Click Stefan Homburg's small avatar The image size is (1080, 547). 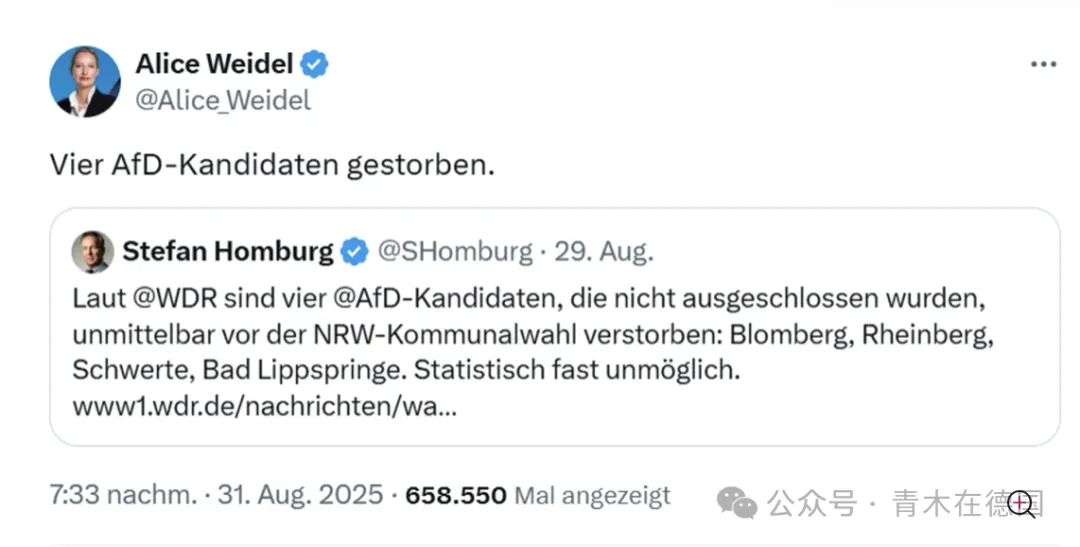92,252
